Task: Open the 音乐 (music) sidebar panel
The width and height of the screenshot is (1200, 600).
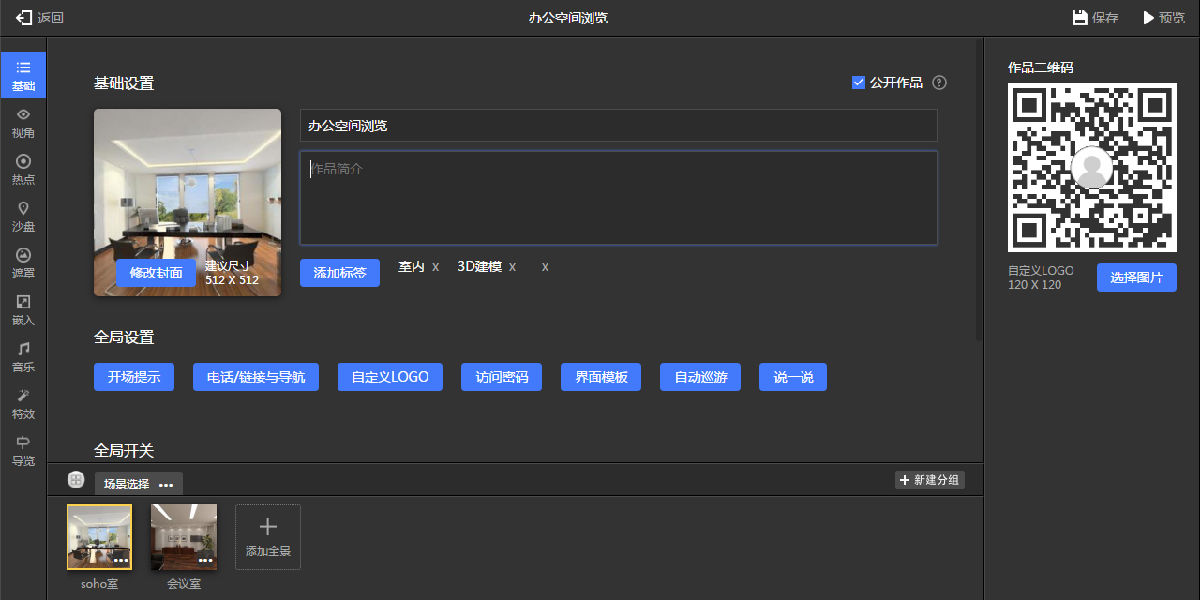Action: pos(23,357)
